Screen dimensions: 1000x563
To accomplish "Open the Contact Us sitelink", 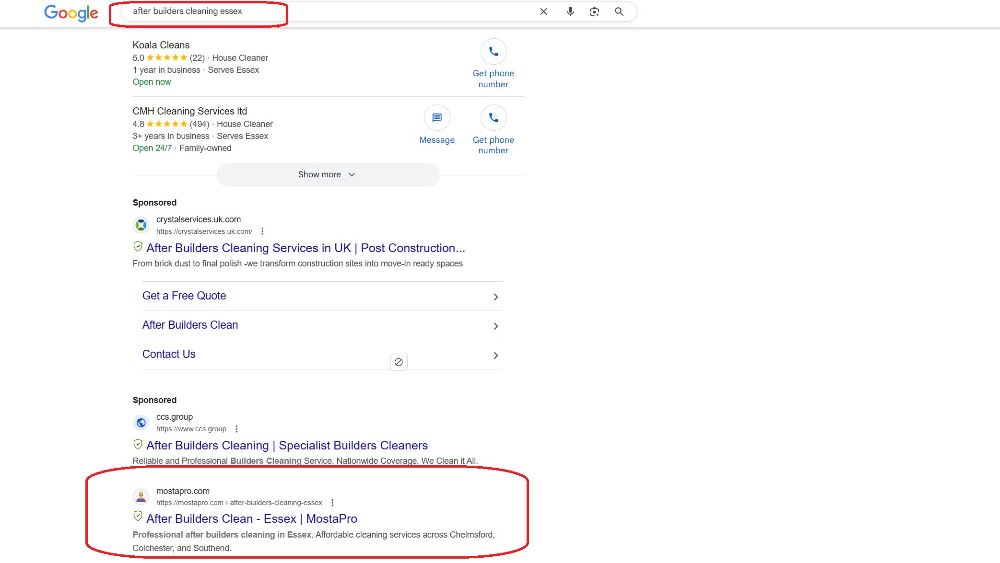I will click(169, 354).
